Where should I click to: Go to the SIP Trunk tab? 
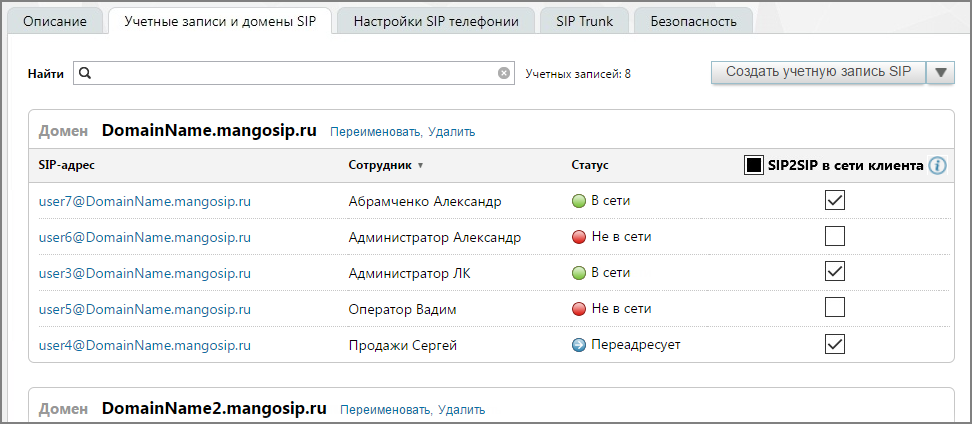tap(585, 22)
